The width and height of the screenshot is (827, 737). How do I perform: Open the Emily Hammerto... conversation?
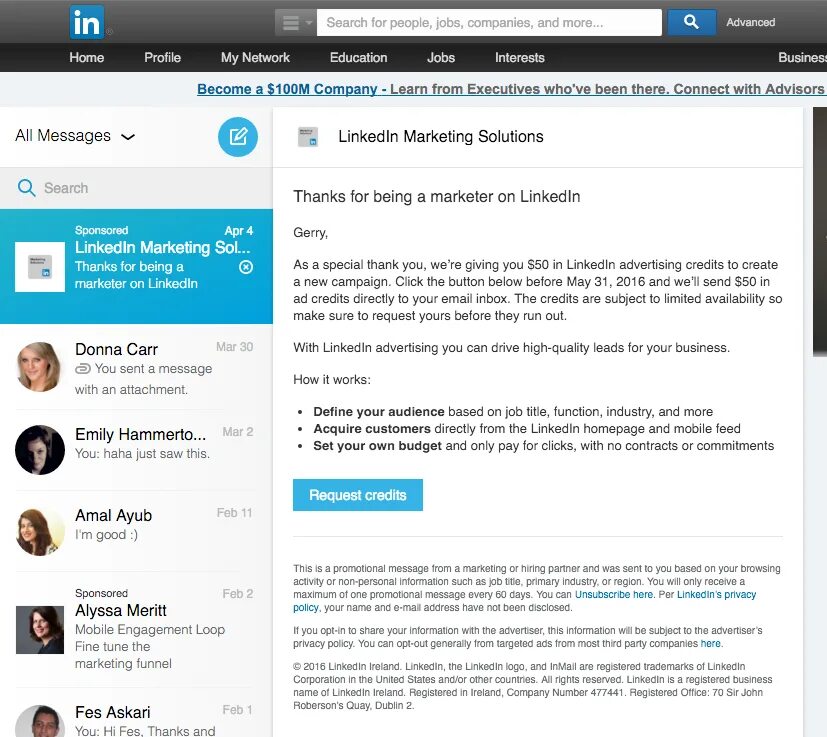tap(136, 450)
